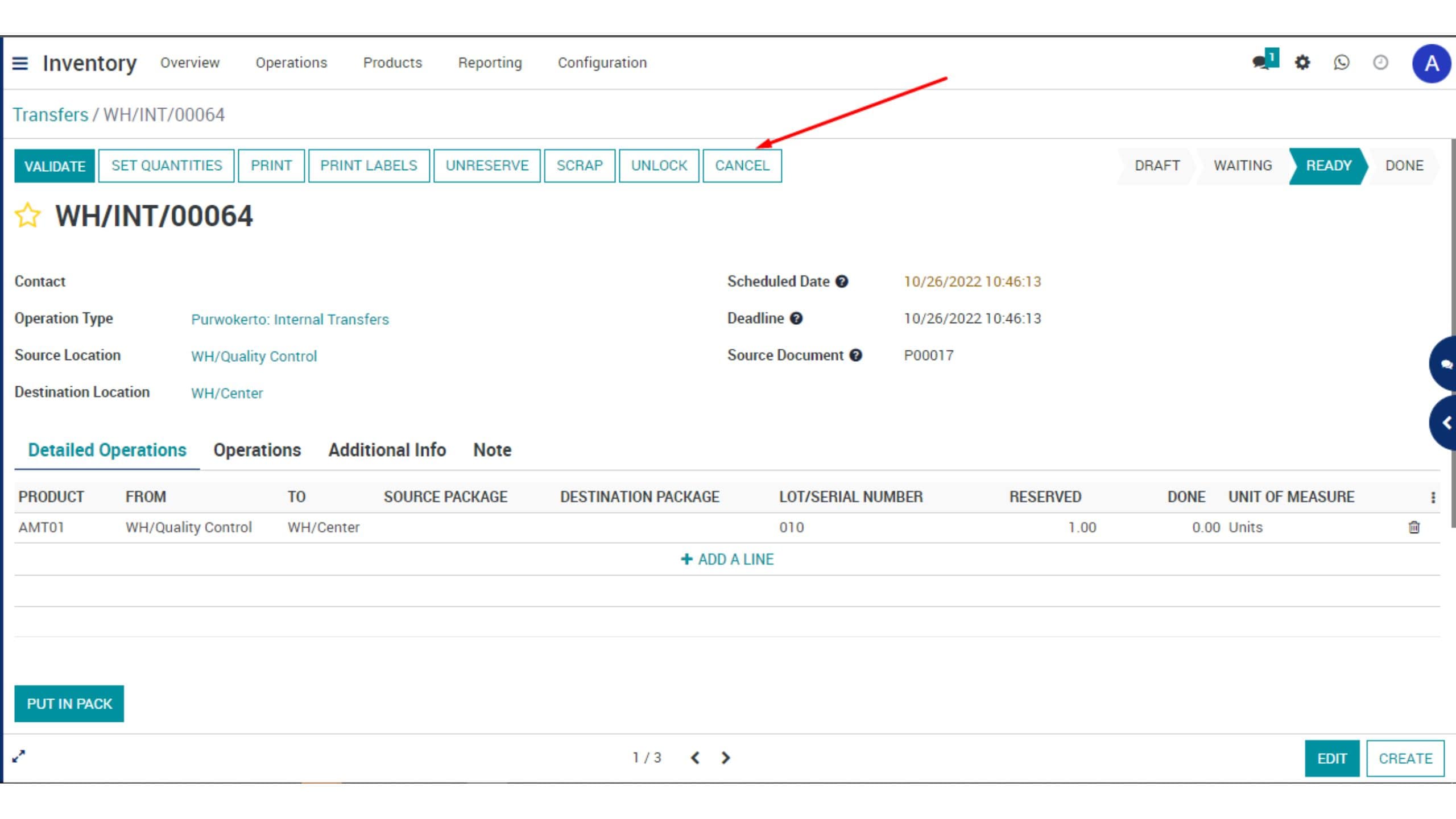
Task: Click the Unreserve button
Action: [x=487, y=166]
